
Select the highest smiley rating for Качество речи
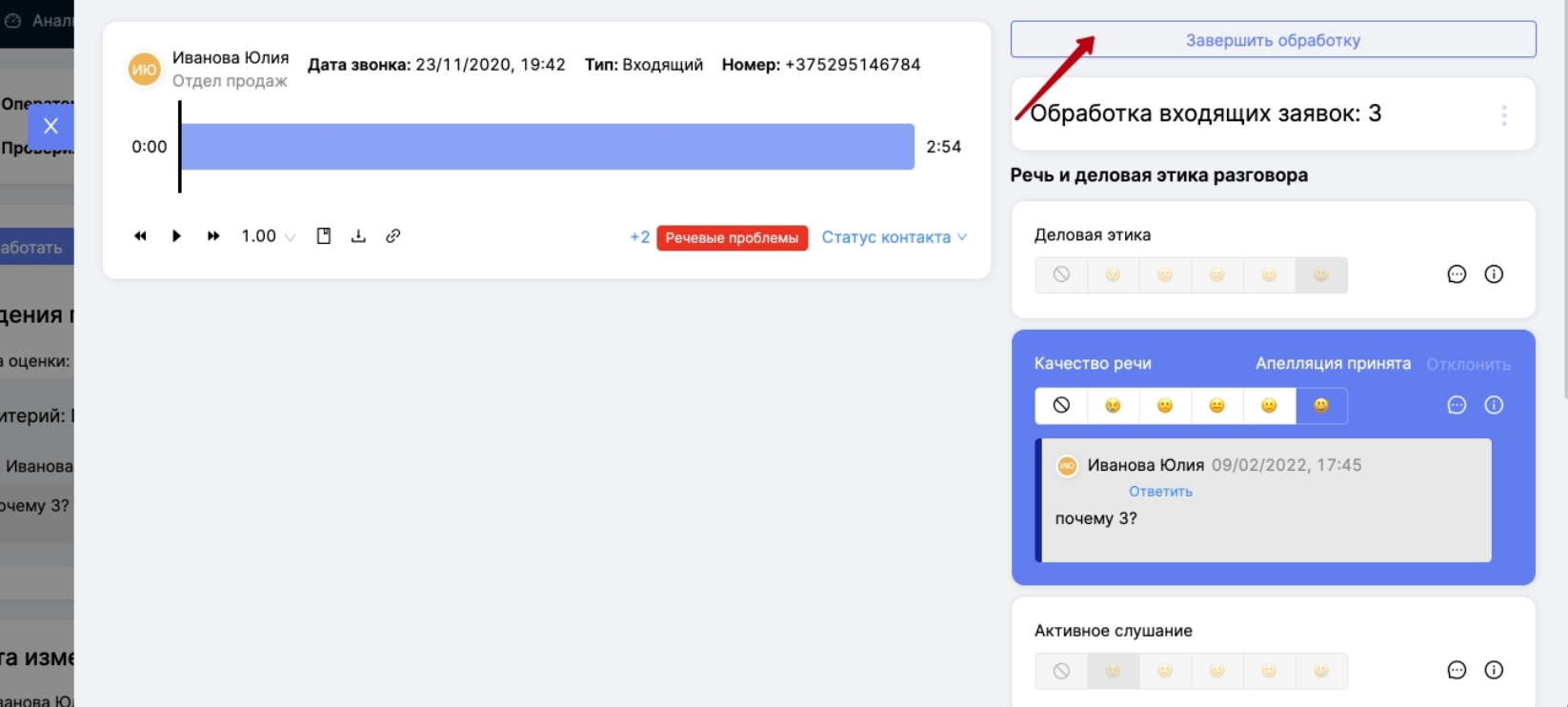[1321, 405]
